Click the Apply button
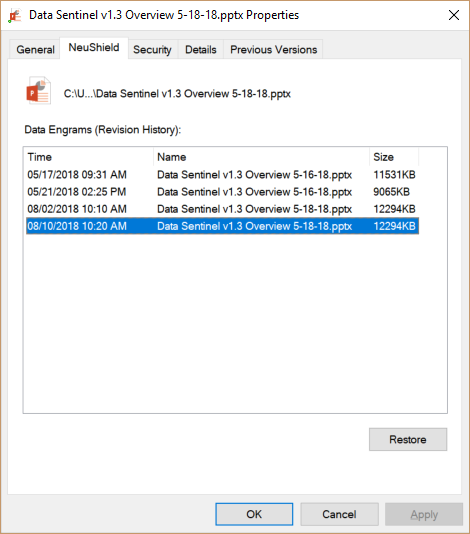The height and width of the screenshot is (534, 470). (x=424, y=514)
